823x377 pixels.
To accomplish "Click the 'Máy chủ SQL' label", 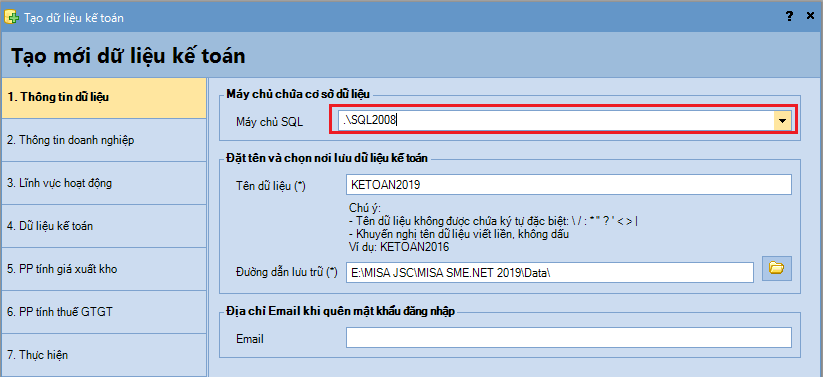I will (269, 122).
